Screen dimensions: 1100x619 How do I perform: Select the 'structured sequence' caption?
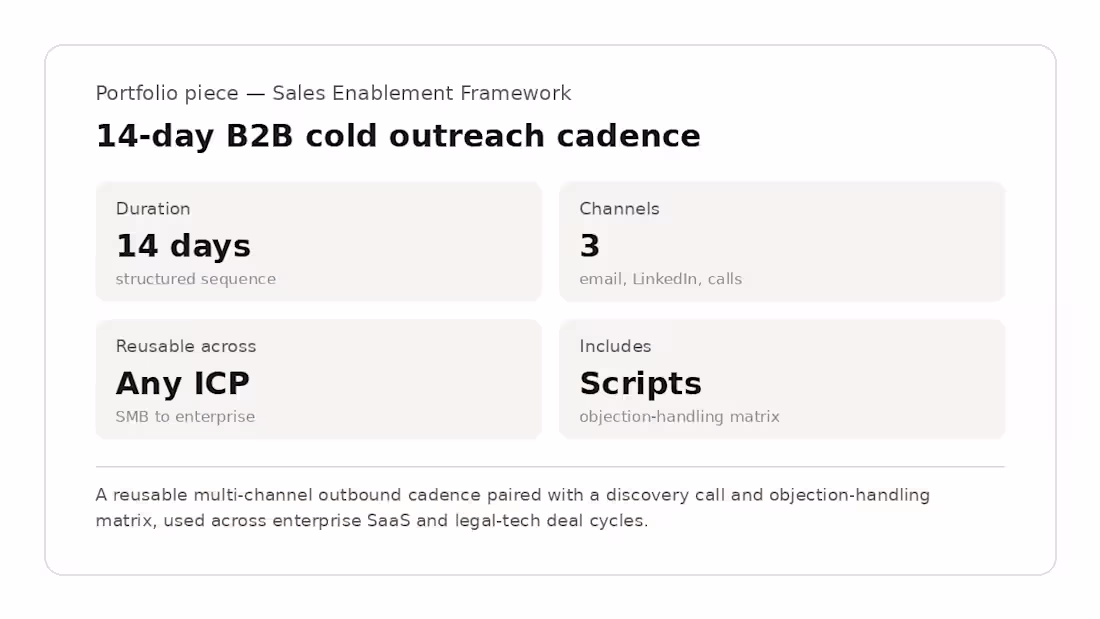[196, 279]
